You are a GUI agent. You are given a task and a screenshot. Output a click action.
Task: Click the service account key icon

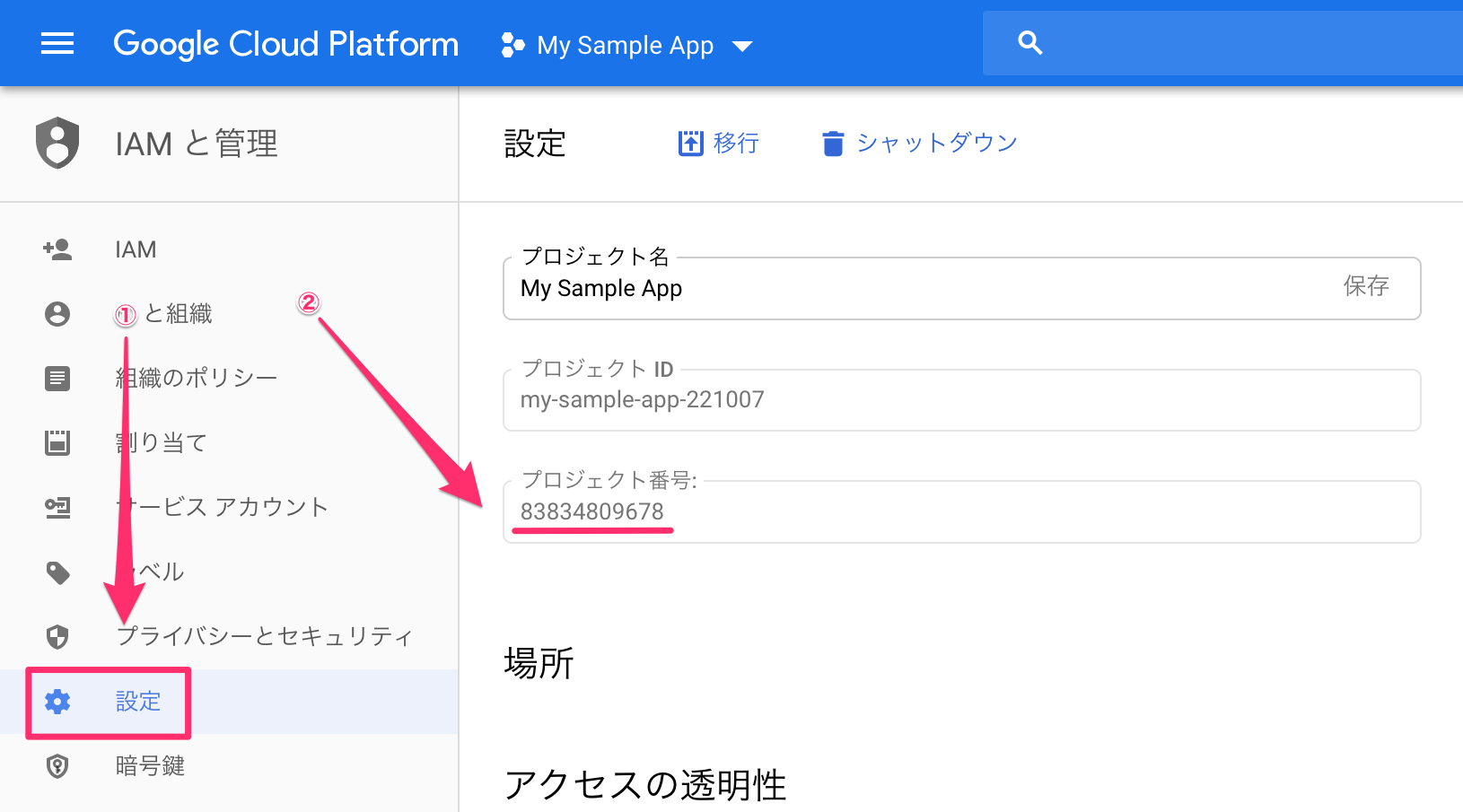57,507
